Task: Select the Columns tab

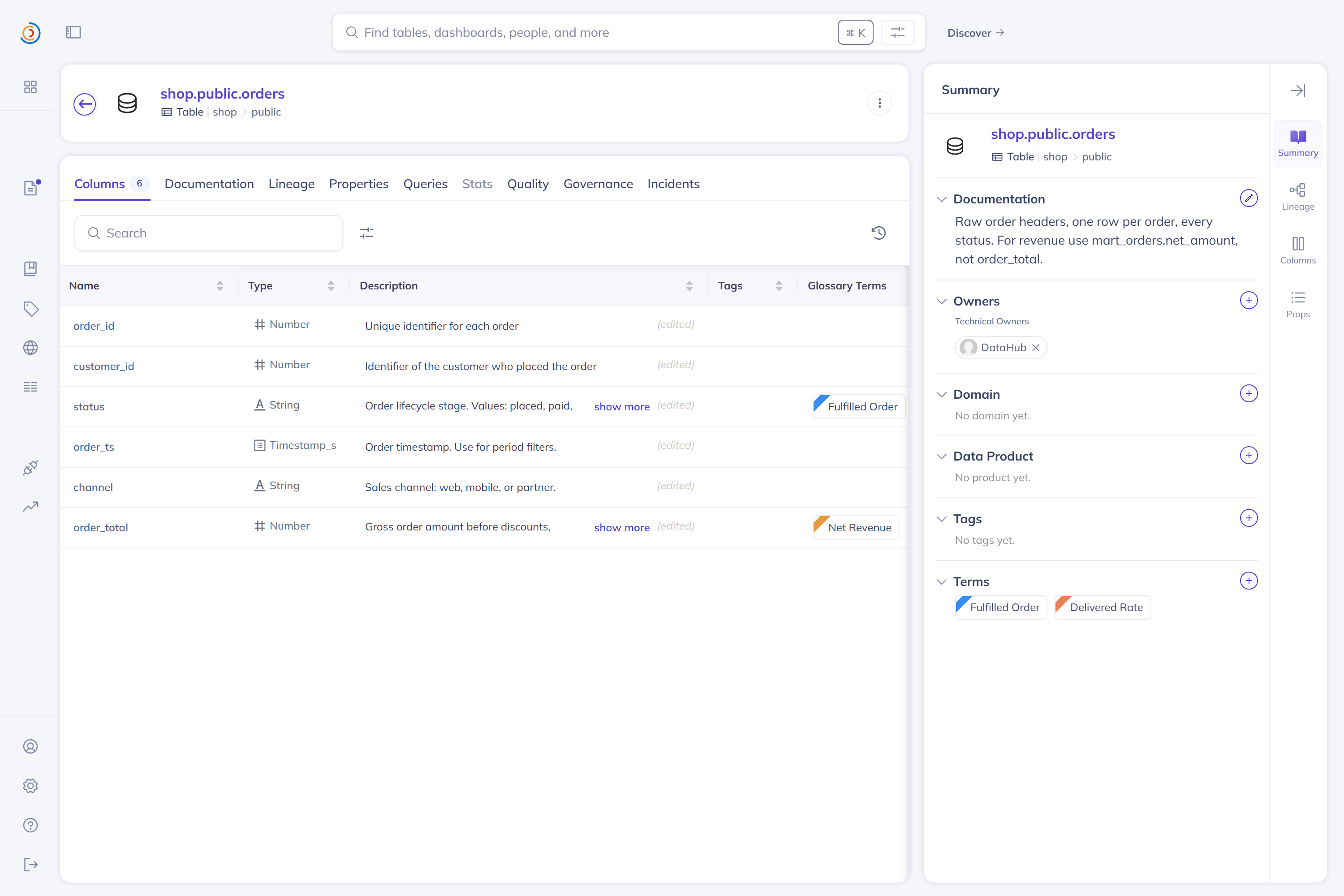Action: (112, 184)
